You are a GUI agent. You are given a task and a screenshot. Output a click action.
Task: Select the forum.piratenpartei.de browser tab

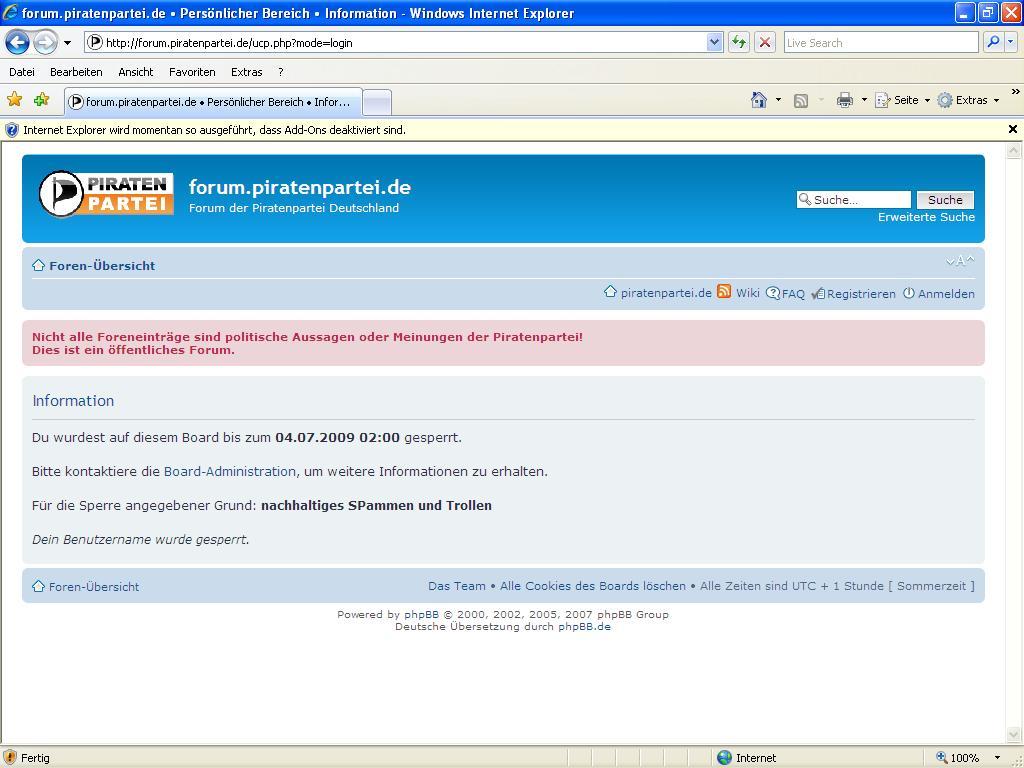point(213,102)
